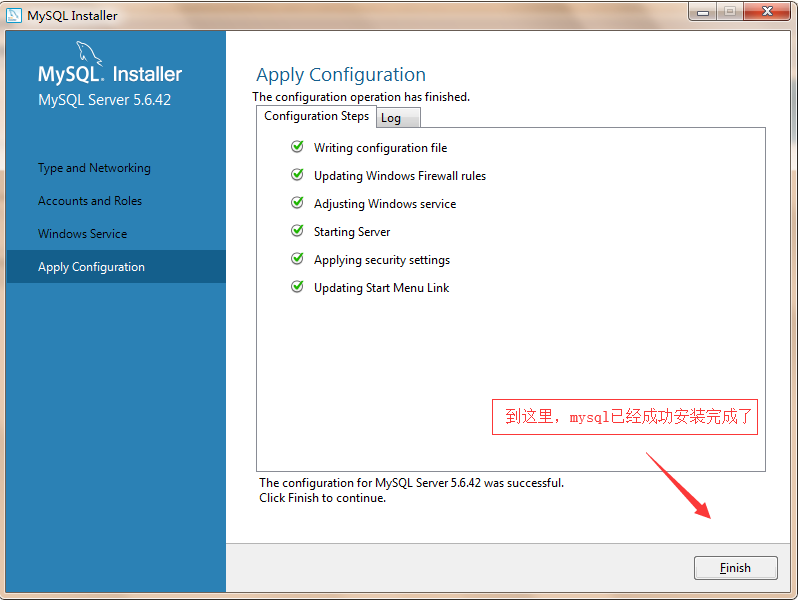Image resolution: width=798 pixels, height=600 pixels.
Task: Click check icon for Adjusting Windows service
Action: coord(297,203)
